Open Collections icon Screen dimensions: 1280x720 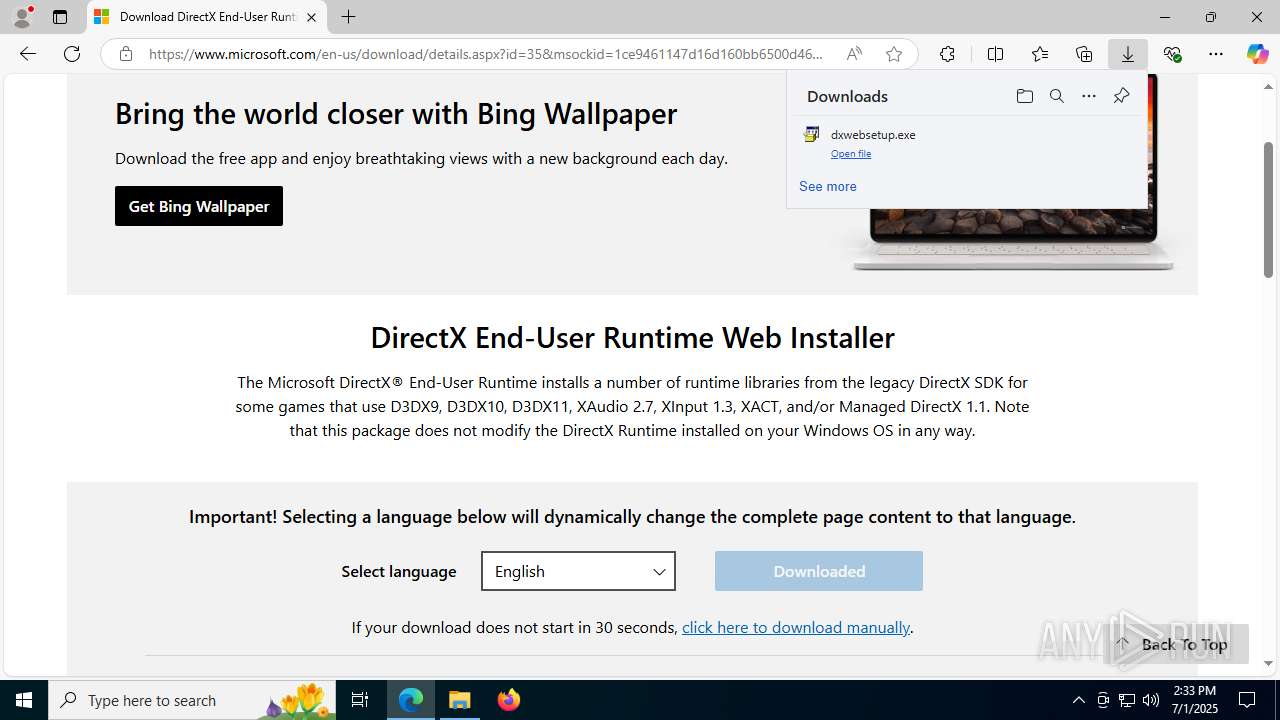(1084, 54)
